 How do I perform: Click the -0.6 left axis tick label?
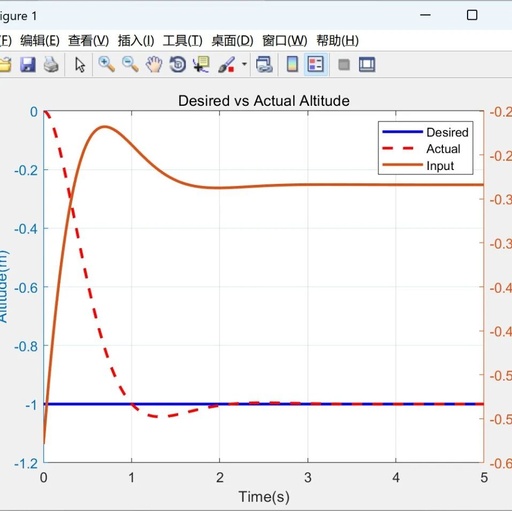[x=26, y=287]
